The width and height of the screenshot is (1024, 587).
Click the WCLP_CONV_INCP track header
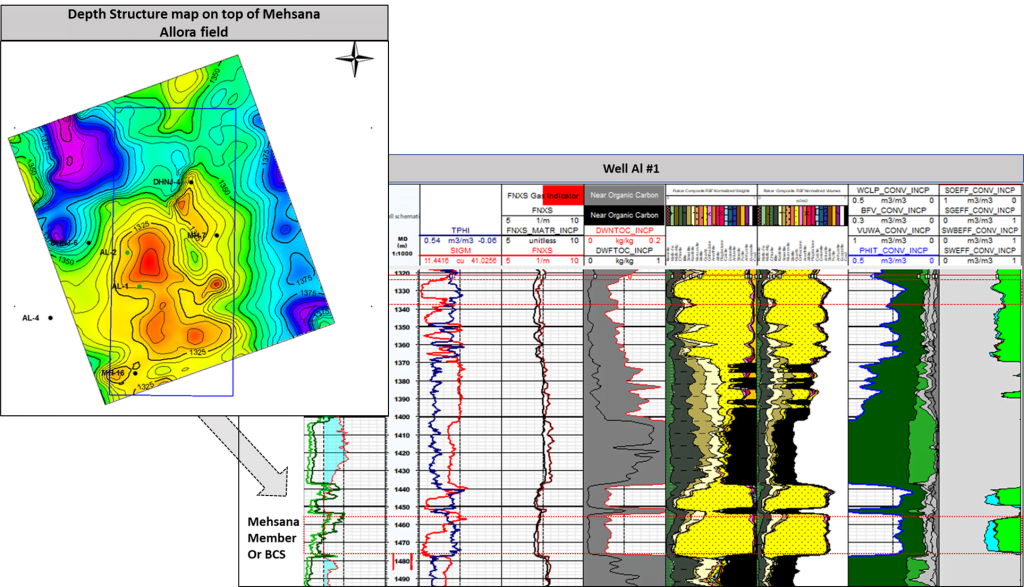(893, 190)
